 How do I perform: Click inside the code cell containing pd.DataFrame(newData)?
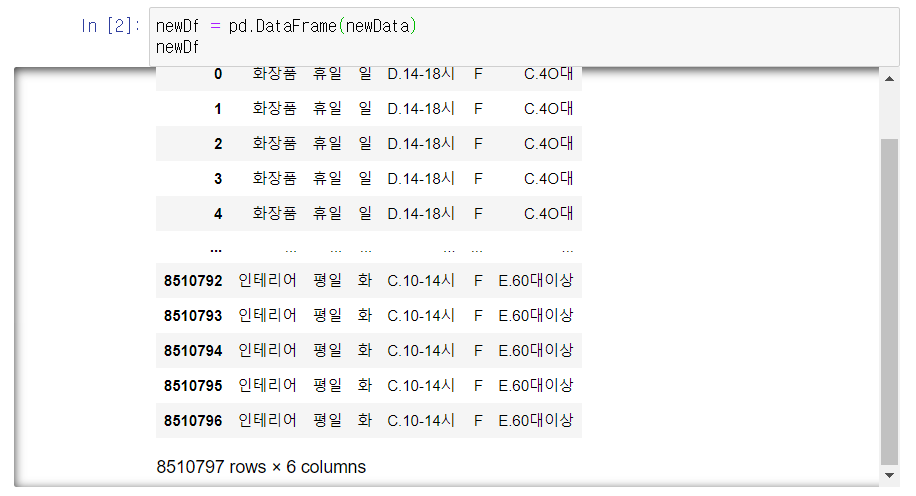(524, 37)
